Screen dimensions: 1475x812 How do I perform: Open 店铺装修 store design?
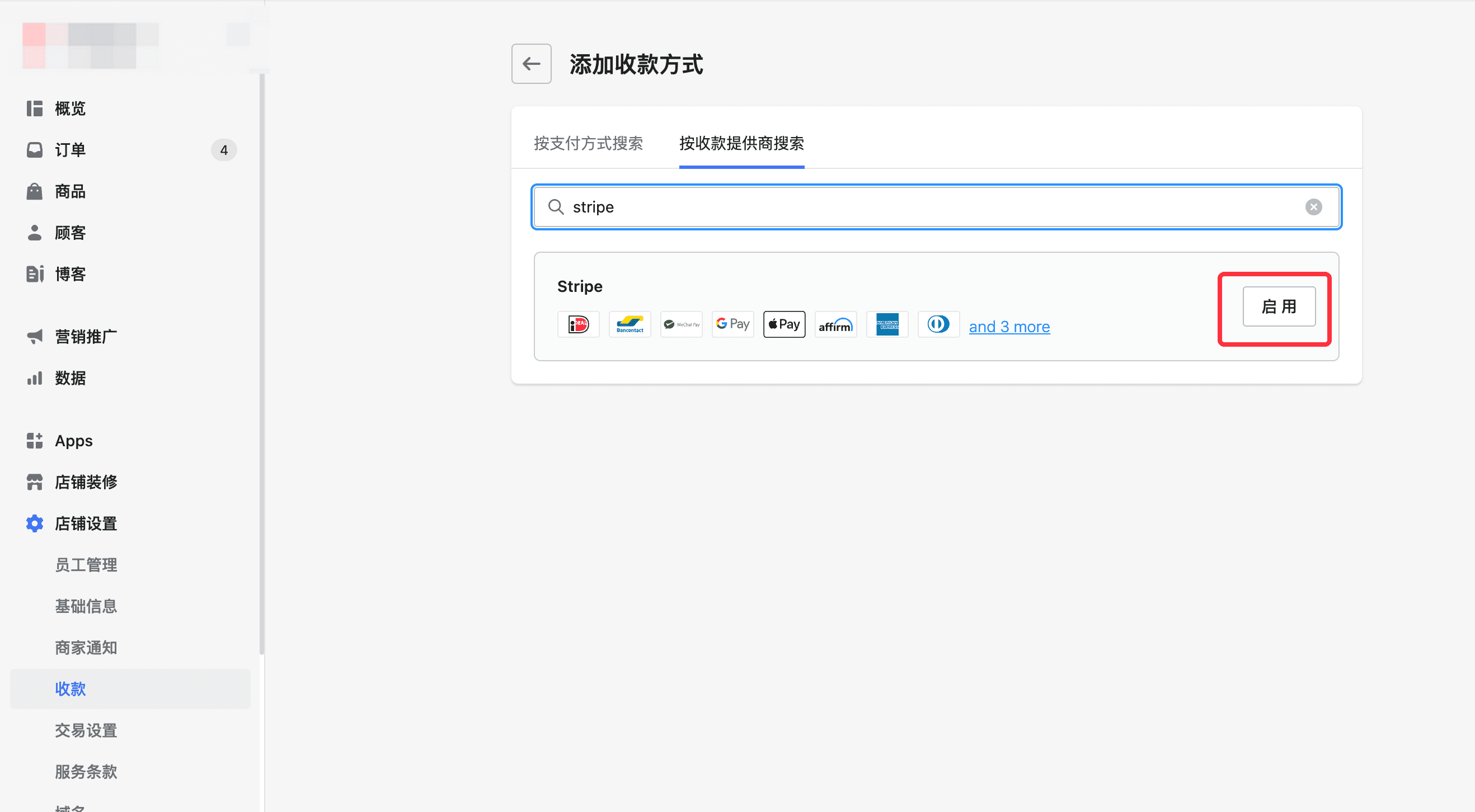[86, 482]
